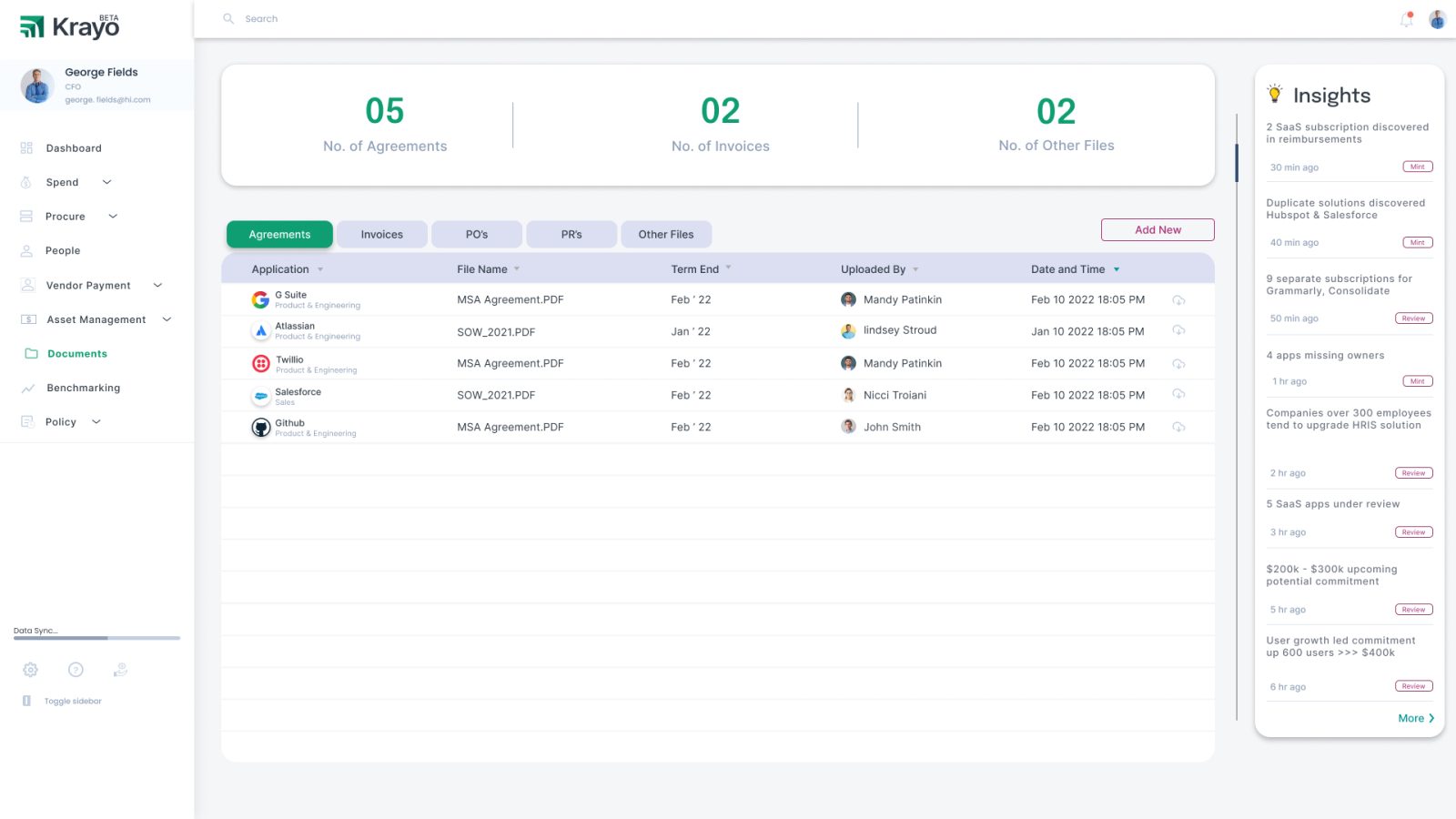Switch to the PO's tab
Screen dimensions: 1456x819
(477, 234)
